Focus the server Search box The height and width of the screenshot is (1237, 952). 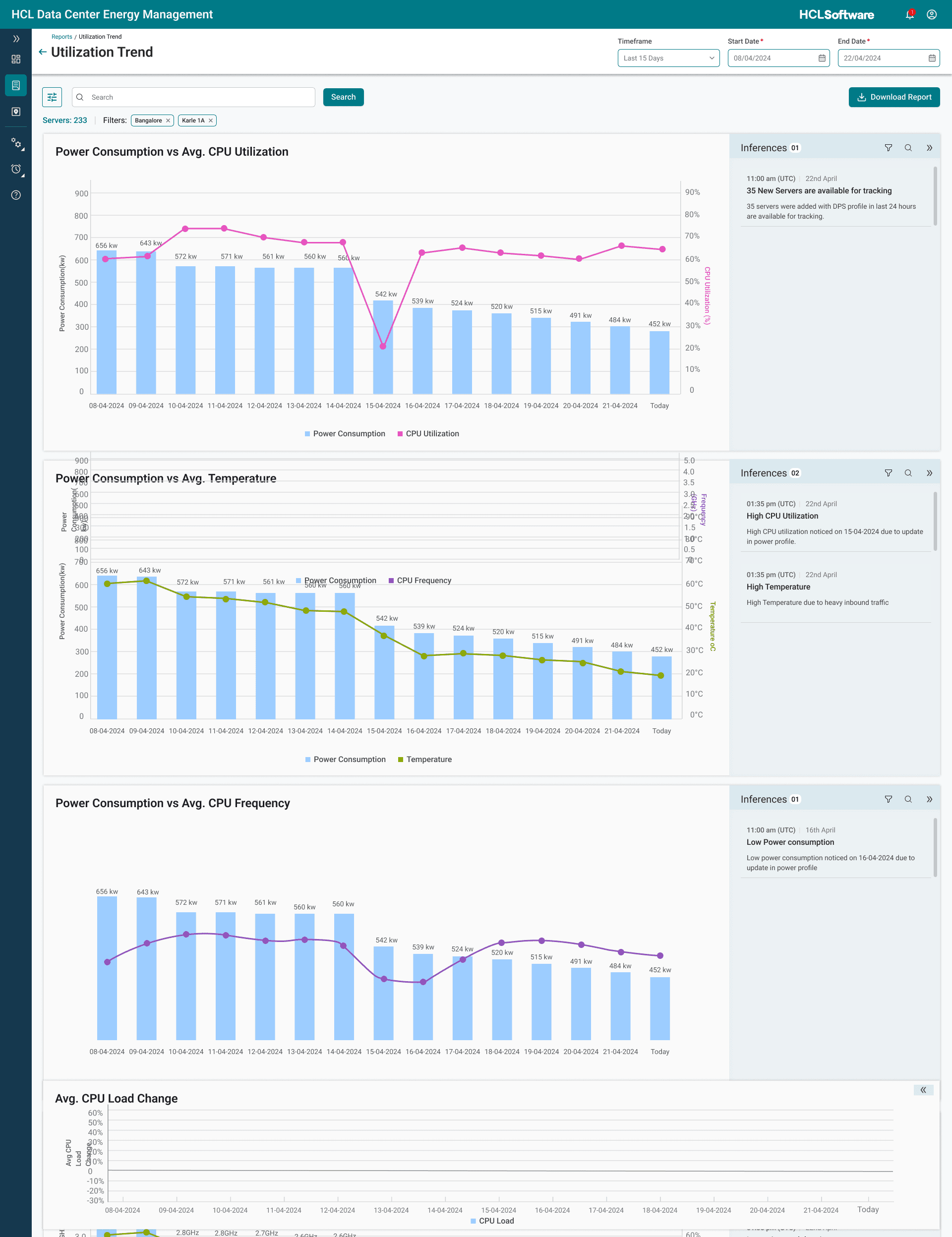(194, 97)
